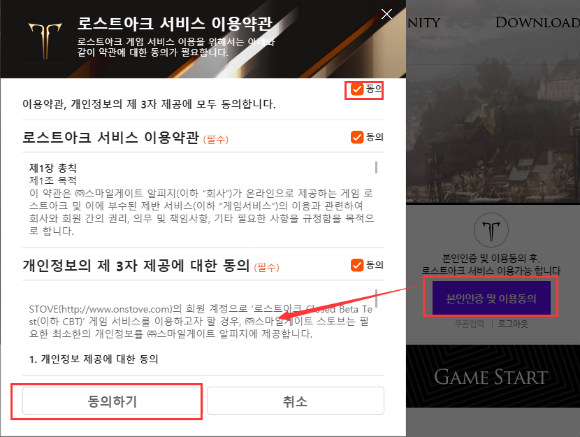The height and width of the screenshot is (437, 580).
Task: Click the 동의하기 agree button
Action: 112,401
